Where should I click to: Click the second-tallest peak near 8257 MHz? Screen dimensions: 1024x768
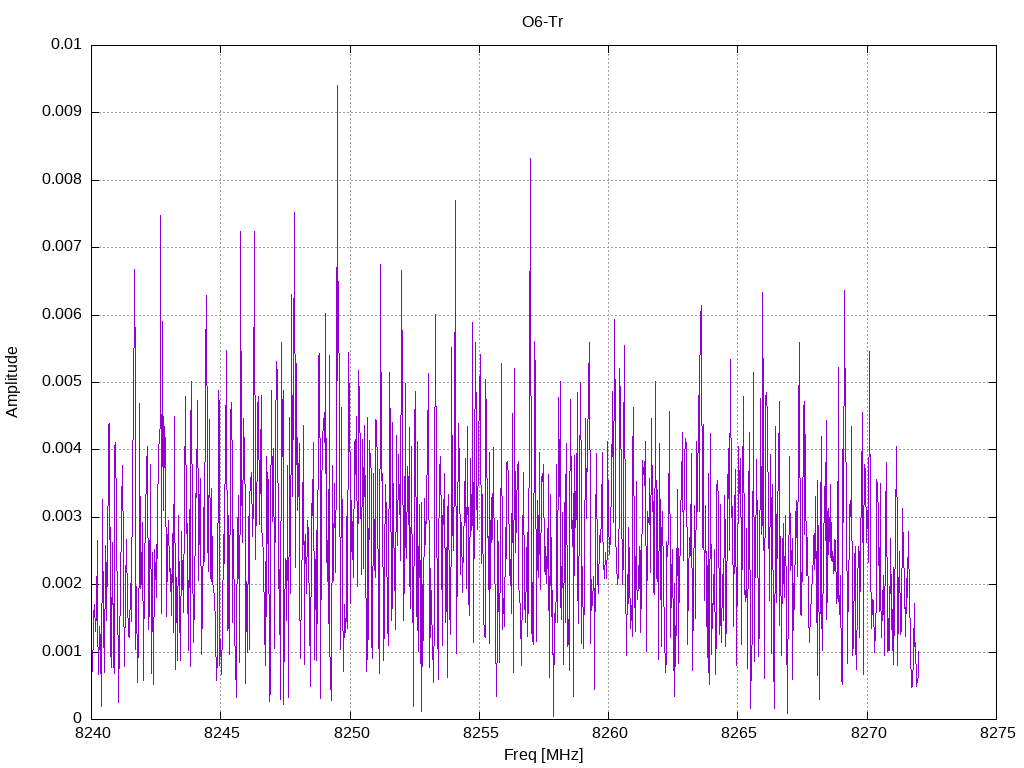coord(530,159)
